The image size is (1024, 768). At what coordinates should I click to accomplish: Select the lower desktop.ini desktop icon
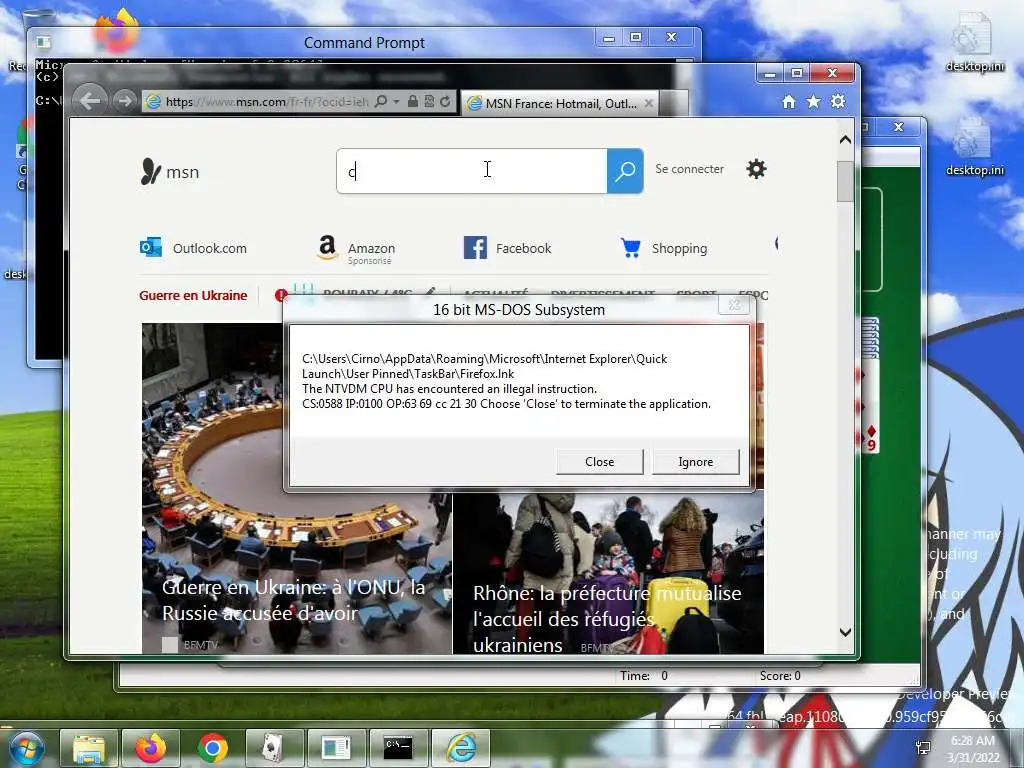click(x=974, y=146)
